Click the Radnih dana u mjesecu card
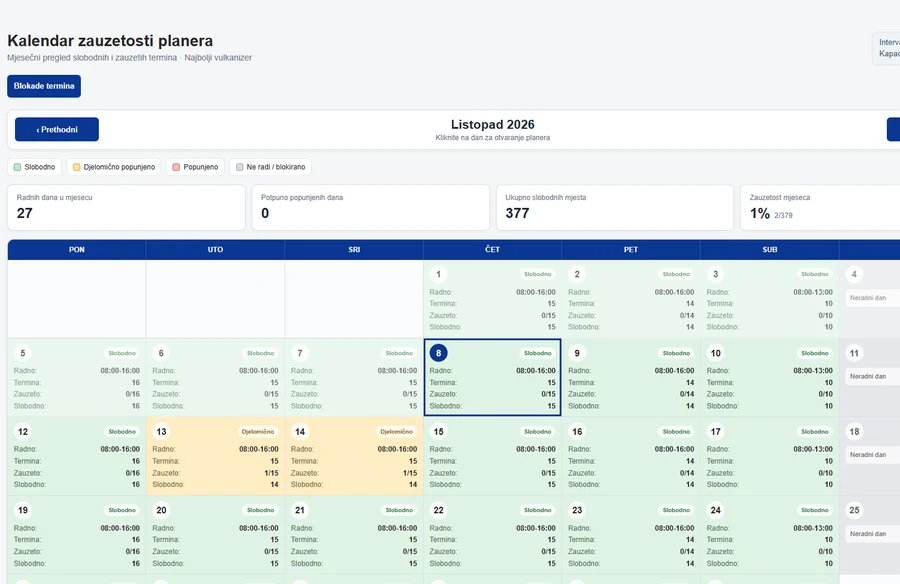900x584 pixels. [x=126, y=207]
